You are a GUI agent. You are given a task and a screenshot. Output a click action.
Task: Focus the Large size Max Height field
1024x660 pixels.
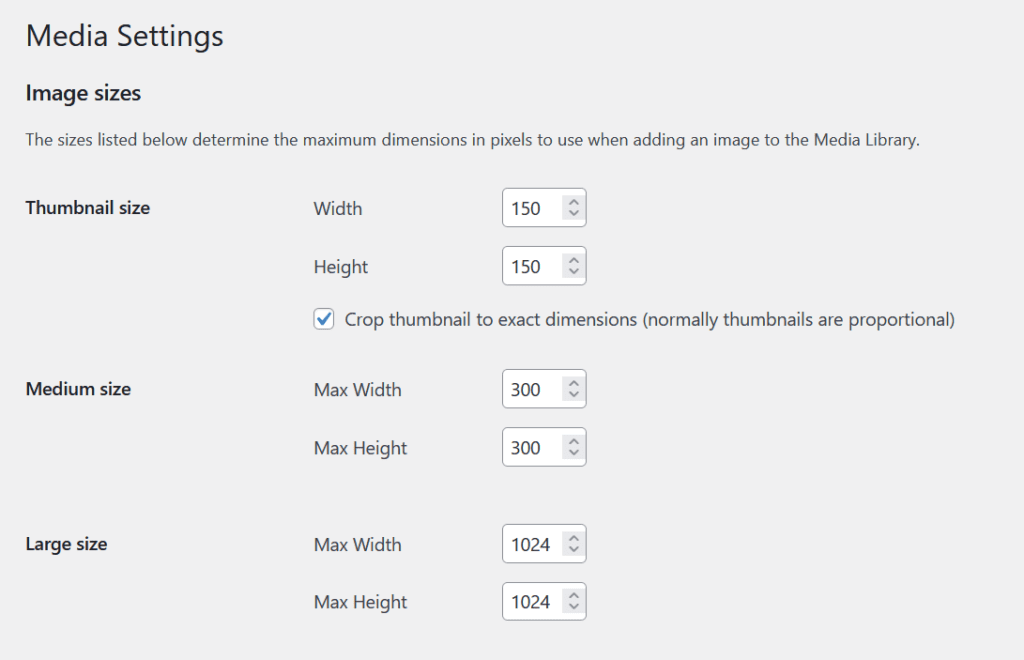click(530, 601)
